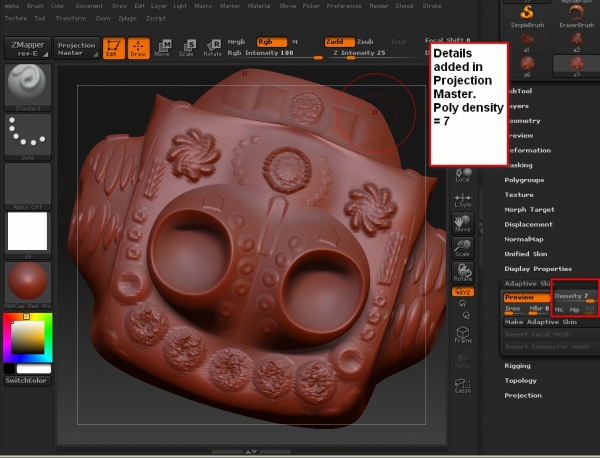Screen dimensions: 600x458
Task: Toggle Local transformations icon
Action: (463, 175)
